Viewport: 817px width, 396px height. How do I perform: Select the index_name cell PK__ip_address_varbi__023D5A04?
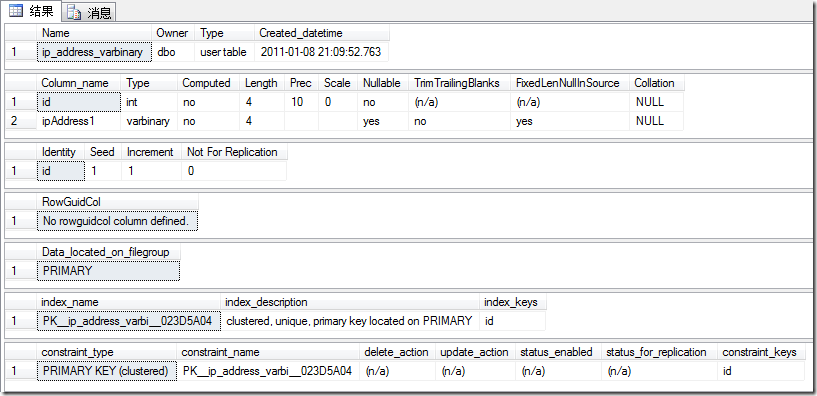[129, 321]
